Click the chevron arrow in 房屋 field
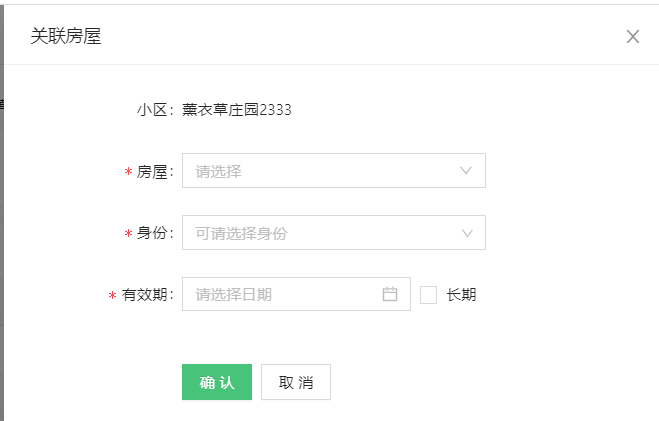659x421 pixels. (466, 171)
